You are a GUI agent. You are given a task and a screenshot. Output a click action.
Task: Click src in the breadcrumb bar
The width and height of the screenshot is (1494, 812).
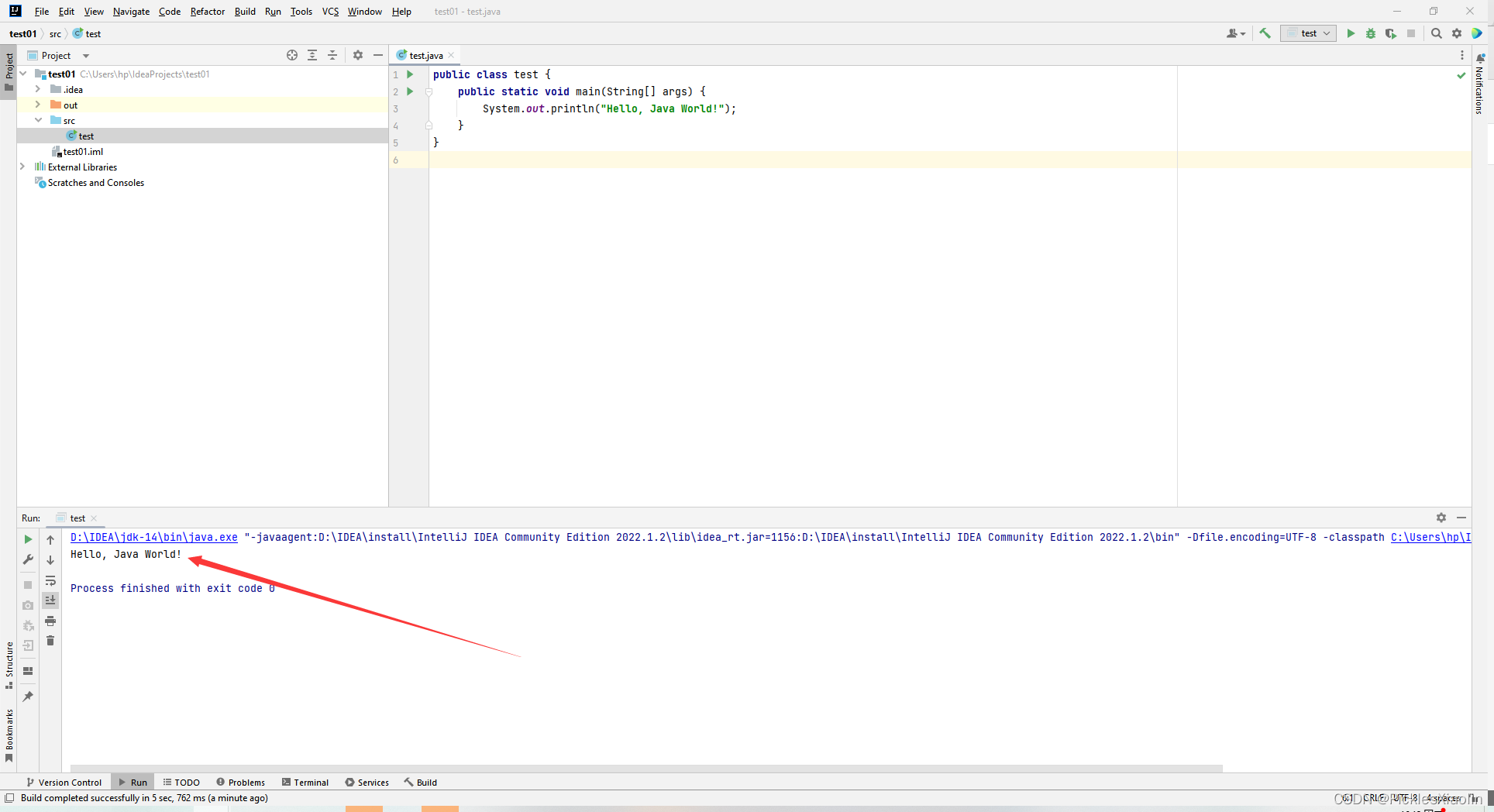click(x=55, y=33)
